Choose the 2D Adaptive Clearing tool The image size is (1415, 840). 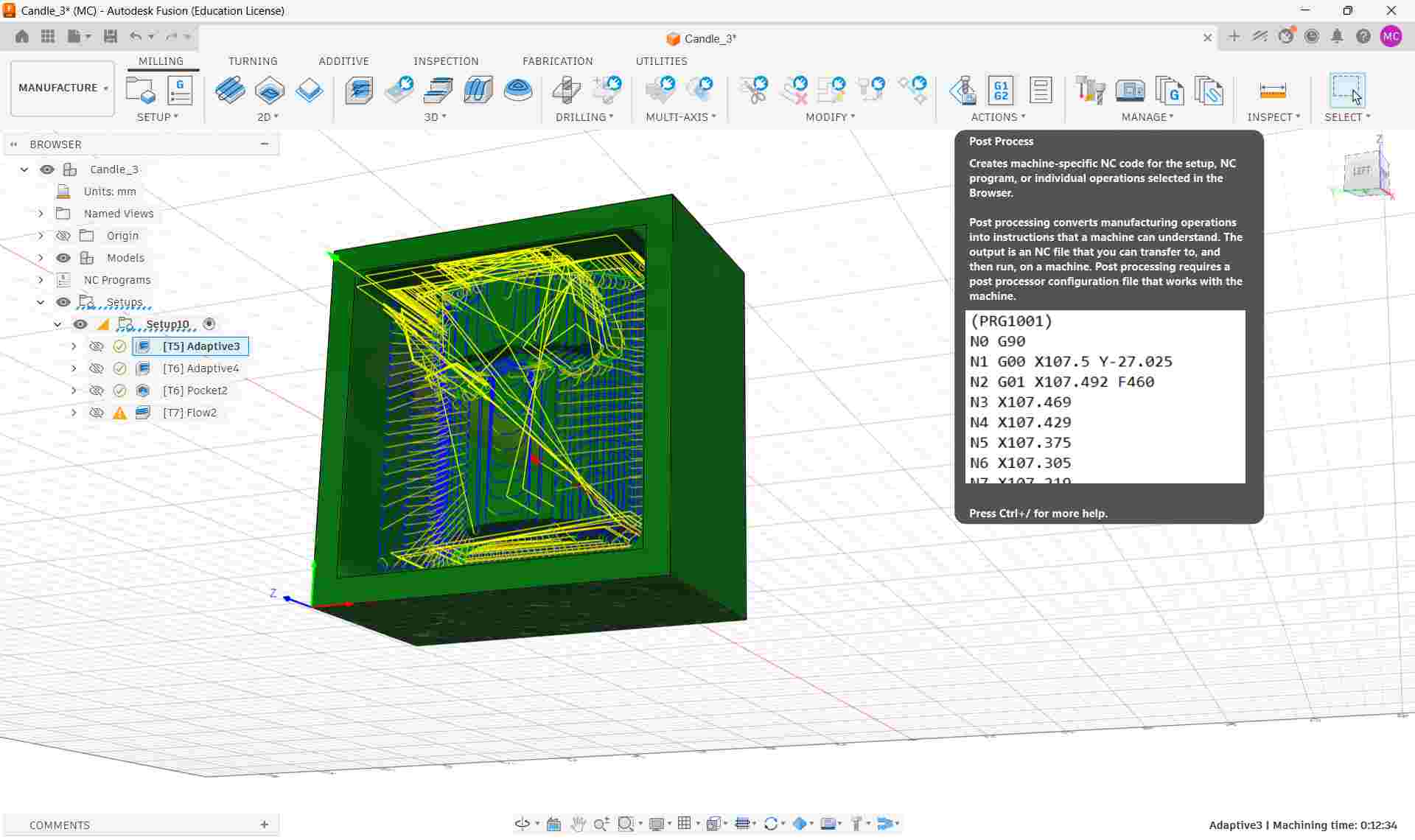pos(231,91)
